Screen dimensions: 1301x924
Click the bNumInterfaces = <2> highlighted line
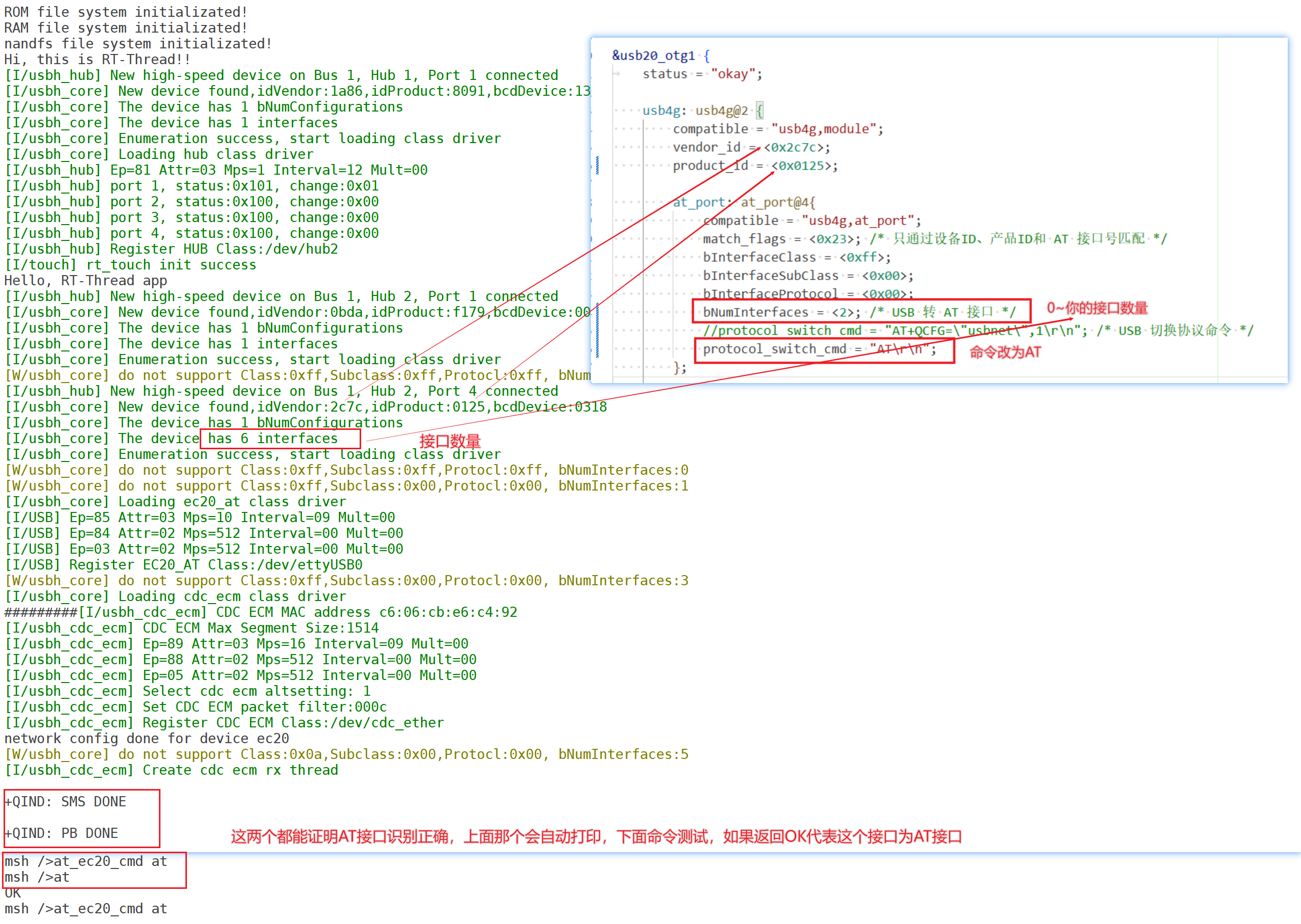click(x=861, y=311)
